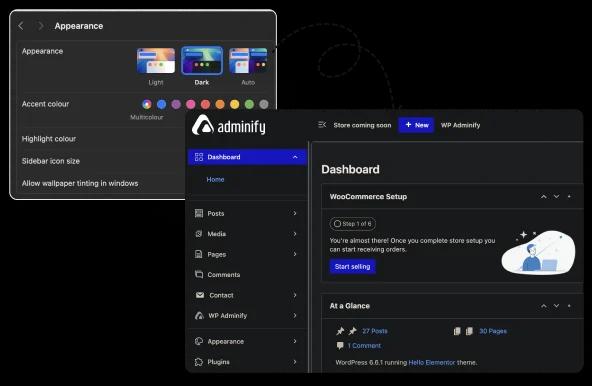Screen dimensions: 592x386
Task: Open the Hello Elementor theme link
Action: point(432,363)
